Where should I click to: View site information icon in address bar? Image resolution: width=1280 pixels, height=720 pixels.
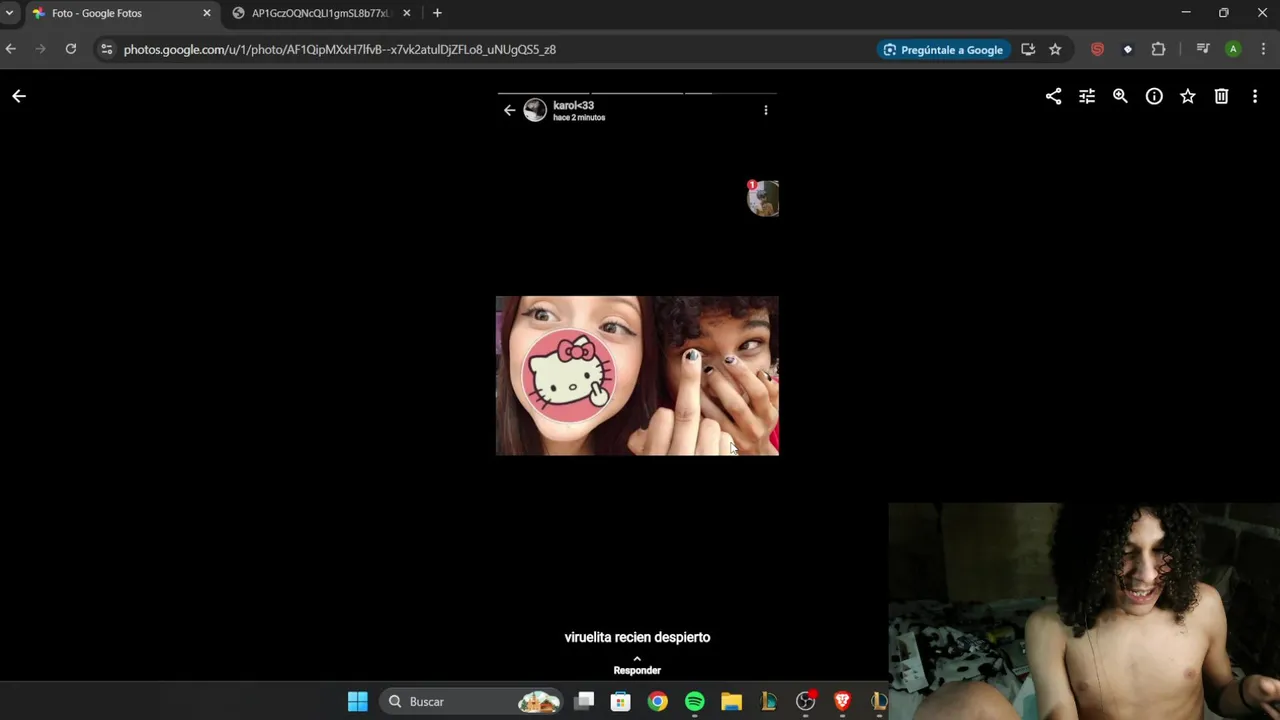coord(107,49)
